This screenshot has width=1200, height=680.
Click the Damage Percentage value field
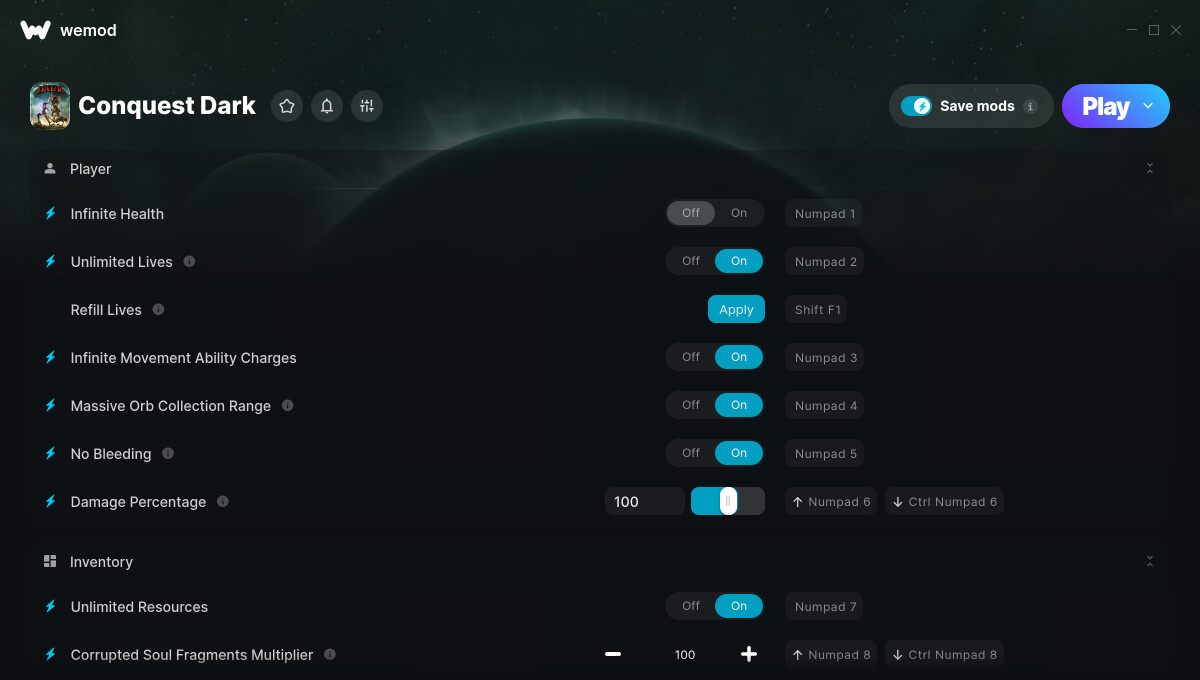[645, 501]
